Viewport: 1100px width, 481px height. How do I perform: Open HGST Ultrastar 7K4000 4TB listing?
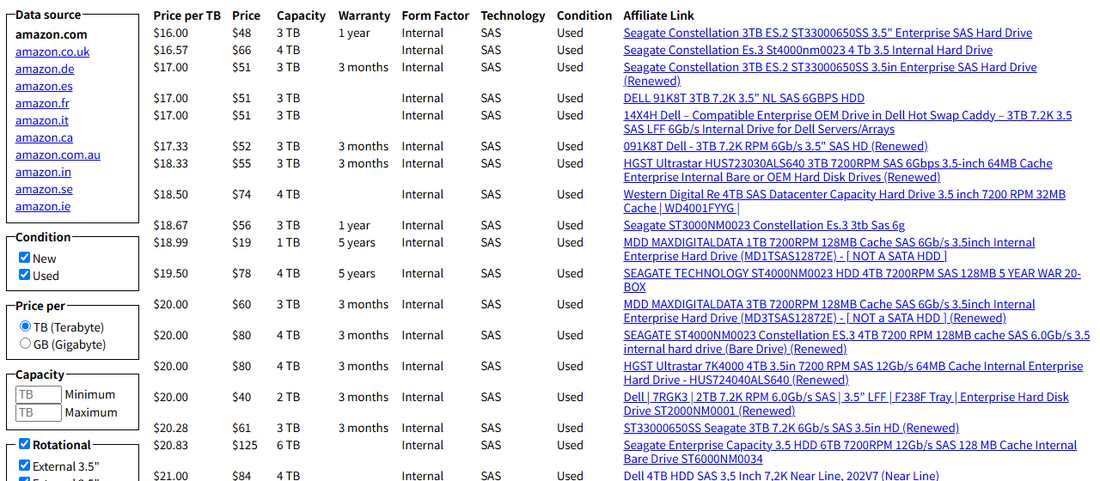[853, 373]
